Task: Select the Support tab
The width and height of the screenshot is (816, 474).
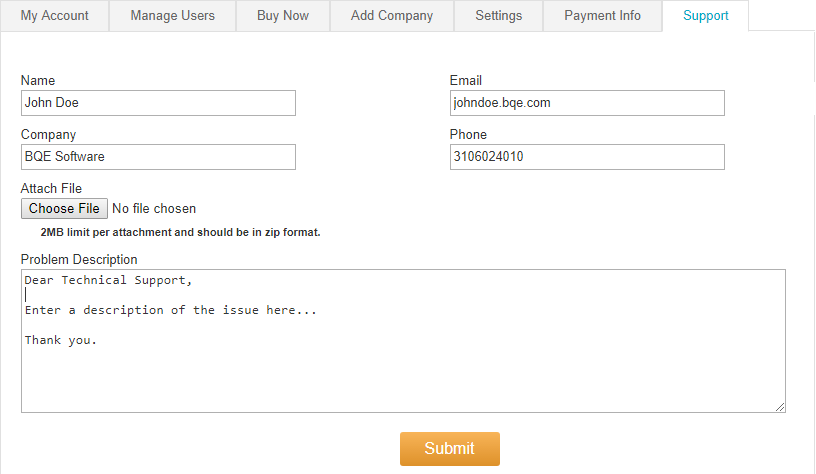Action: 706,16
